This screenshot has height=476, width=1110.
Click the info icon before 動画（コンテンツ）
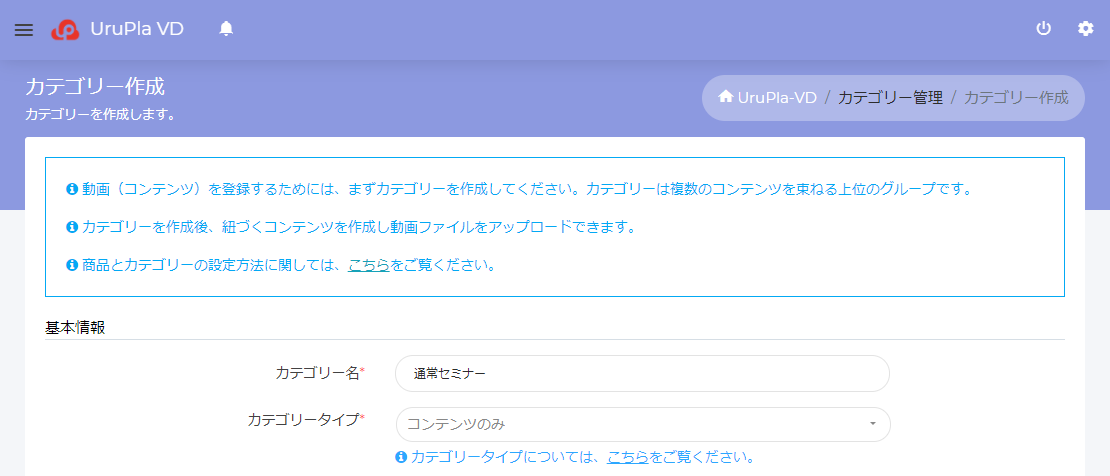pyautogui.click(x=71, y=189)
